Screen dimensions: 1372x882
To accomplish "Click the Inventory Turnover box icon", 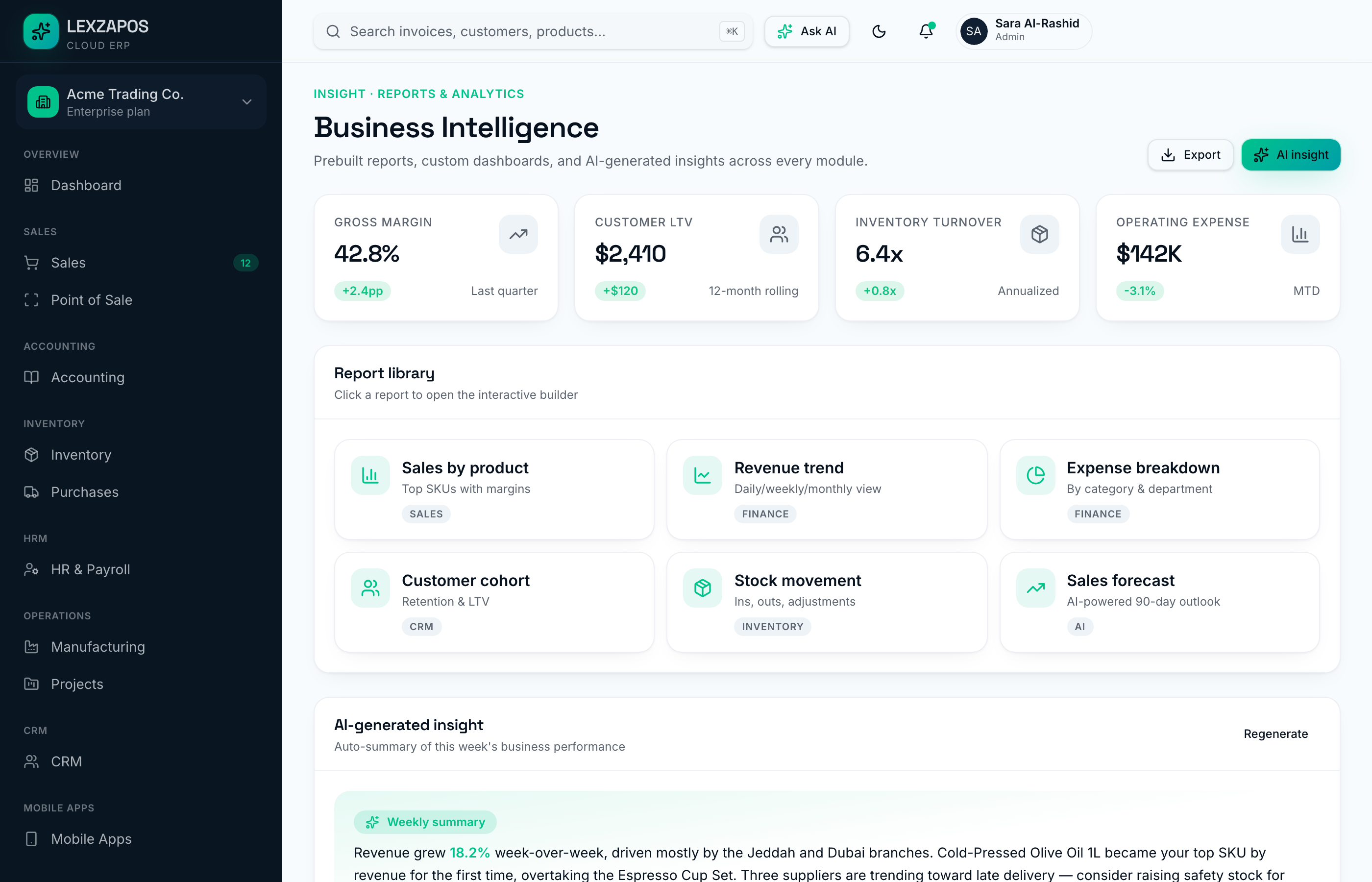I will [1039, 234].
